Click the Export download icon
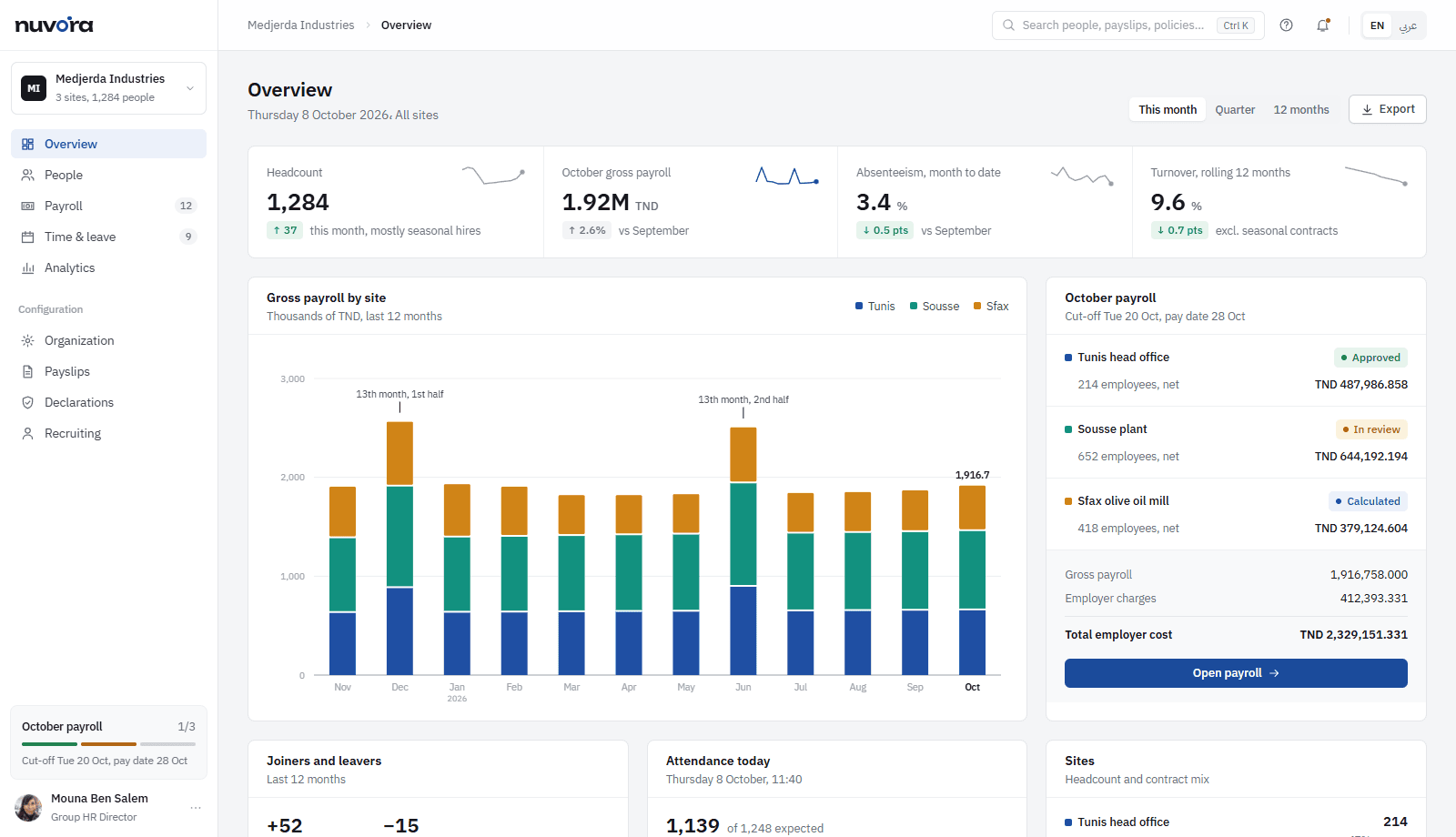Viewport: 1456px width, 837px height. tap(1367, 109)
